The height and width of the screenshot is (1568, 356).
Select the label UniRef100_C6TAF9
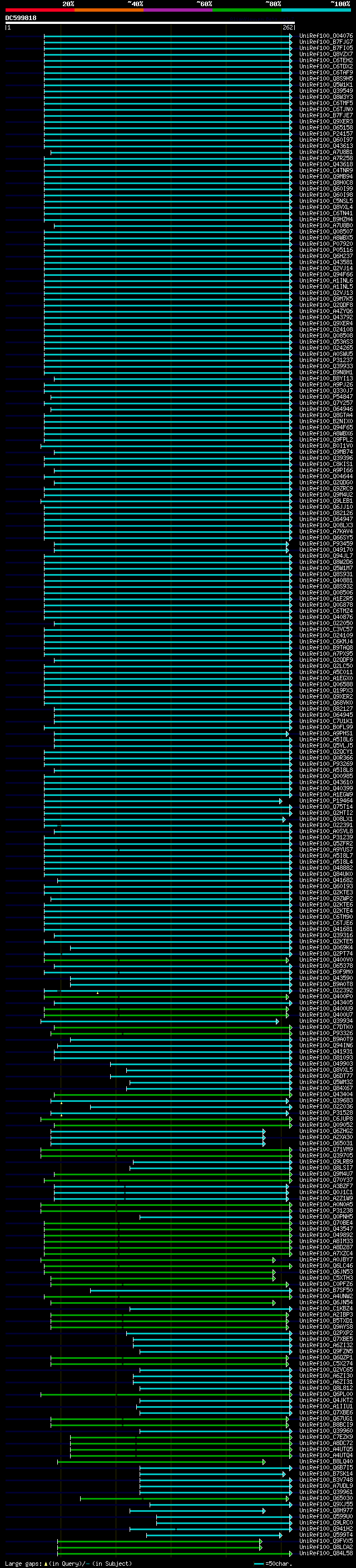[326, 72]
